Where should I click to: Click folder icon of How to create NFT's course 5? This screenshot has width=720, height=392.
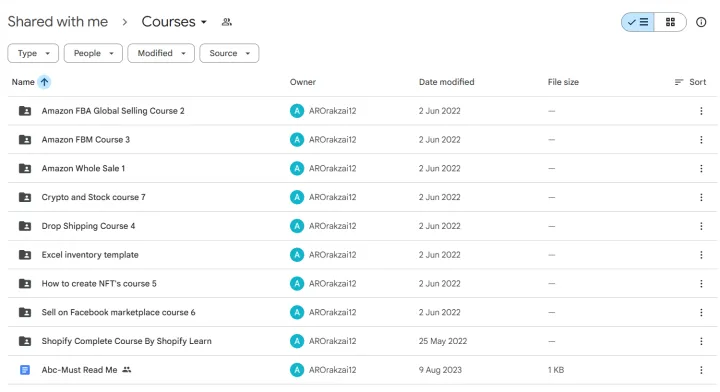[x=25, y=284]
